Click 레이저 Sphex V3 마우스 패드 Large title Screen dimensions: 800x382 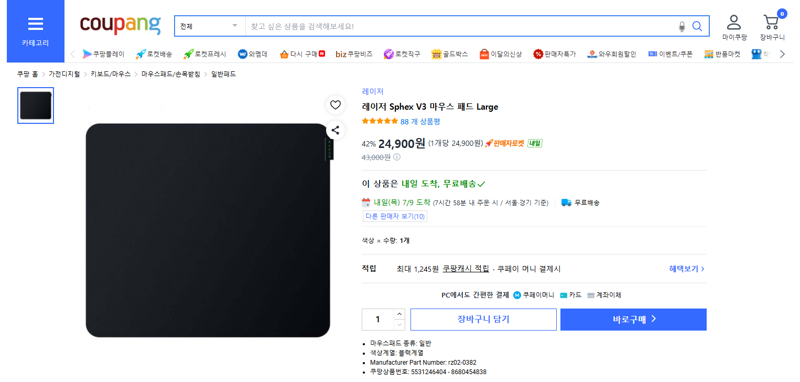click(x=430, y=107)
